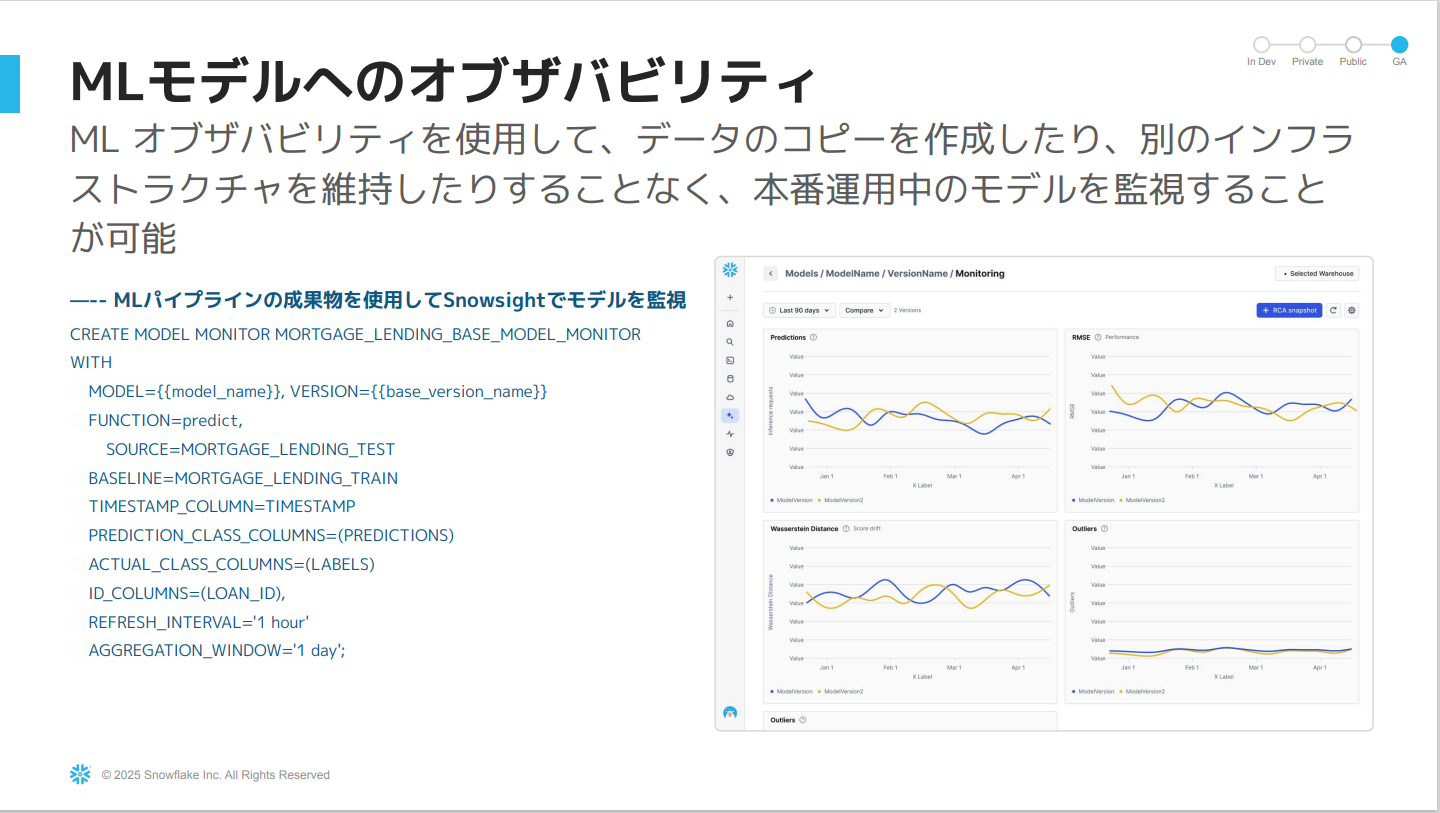1440x813 pixels.
Task: Click the ModelName breadcrumb link
Action: 853,273
